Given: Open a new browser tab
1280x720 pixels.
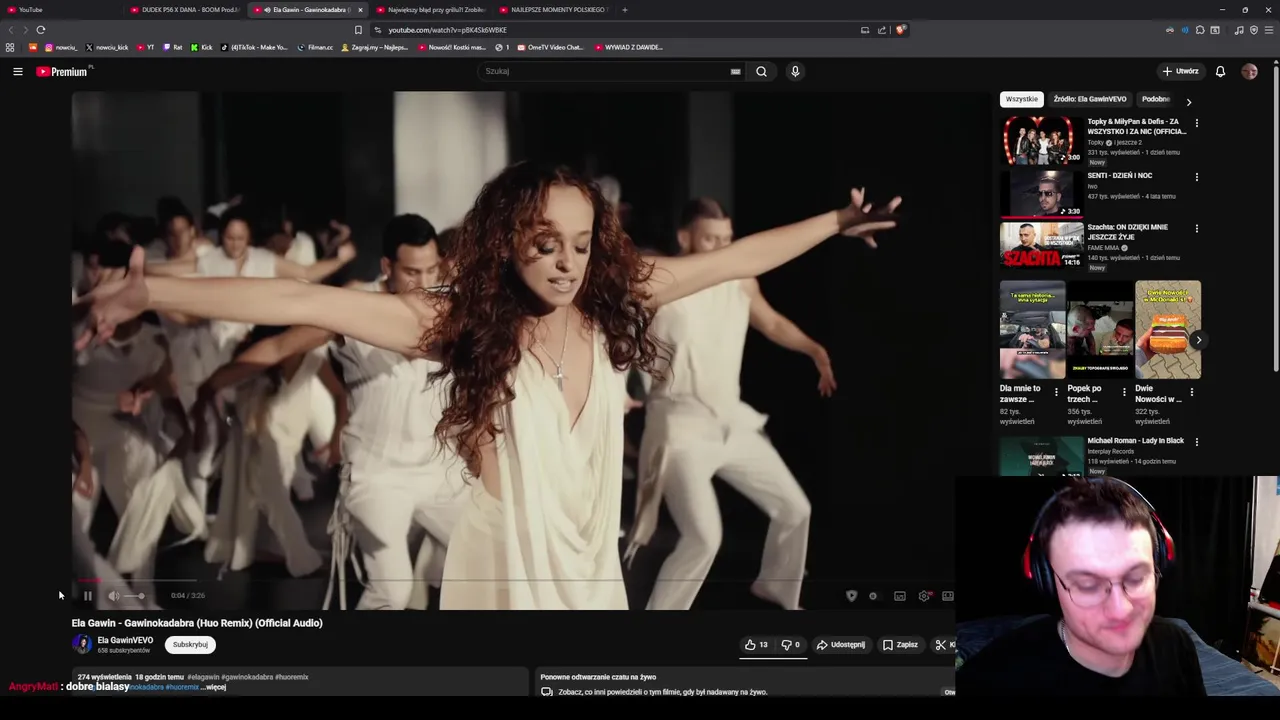Looking at the screenshot, I should coord(624,10).
